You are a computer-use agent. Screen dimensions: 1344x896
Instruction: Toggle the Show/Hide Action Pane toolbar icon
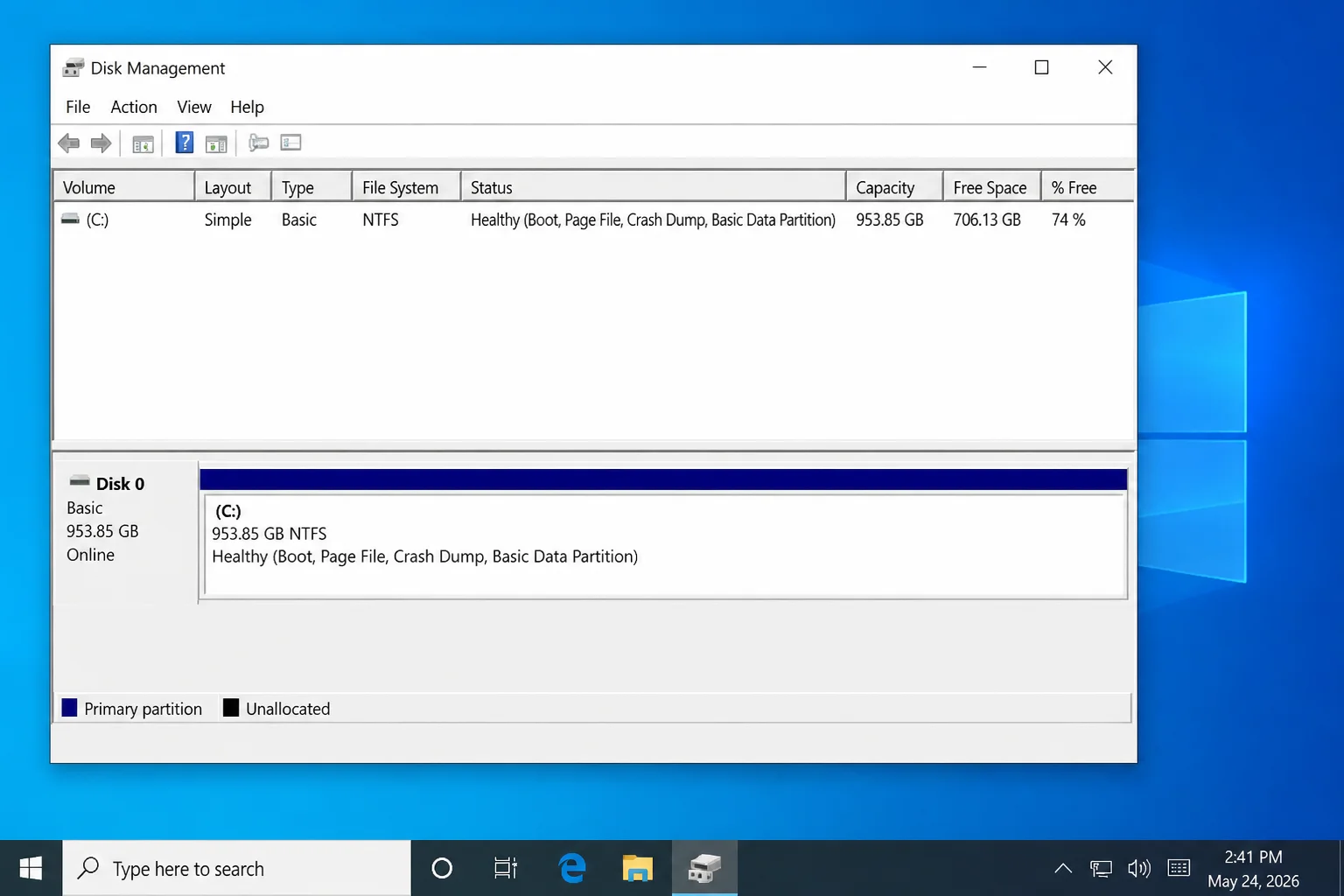(216, 143)
